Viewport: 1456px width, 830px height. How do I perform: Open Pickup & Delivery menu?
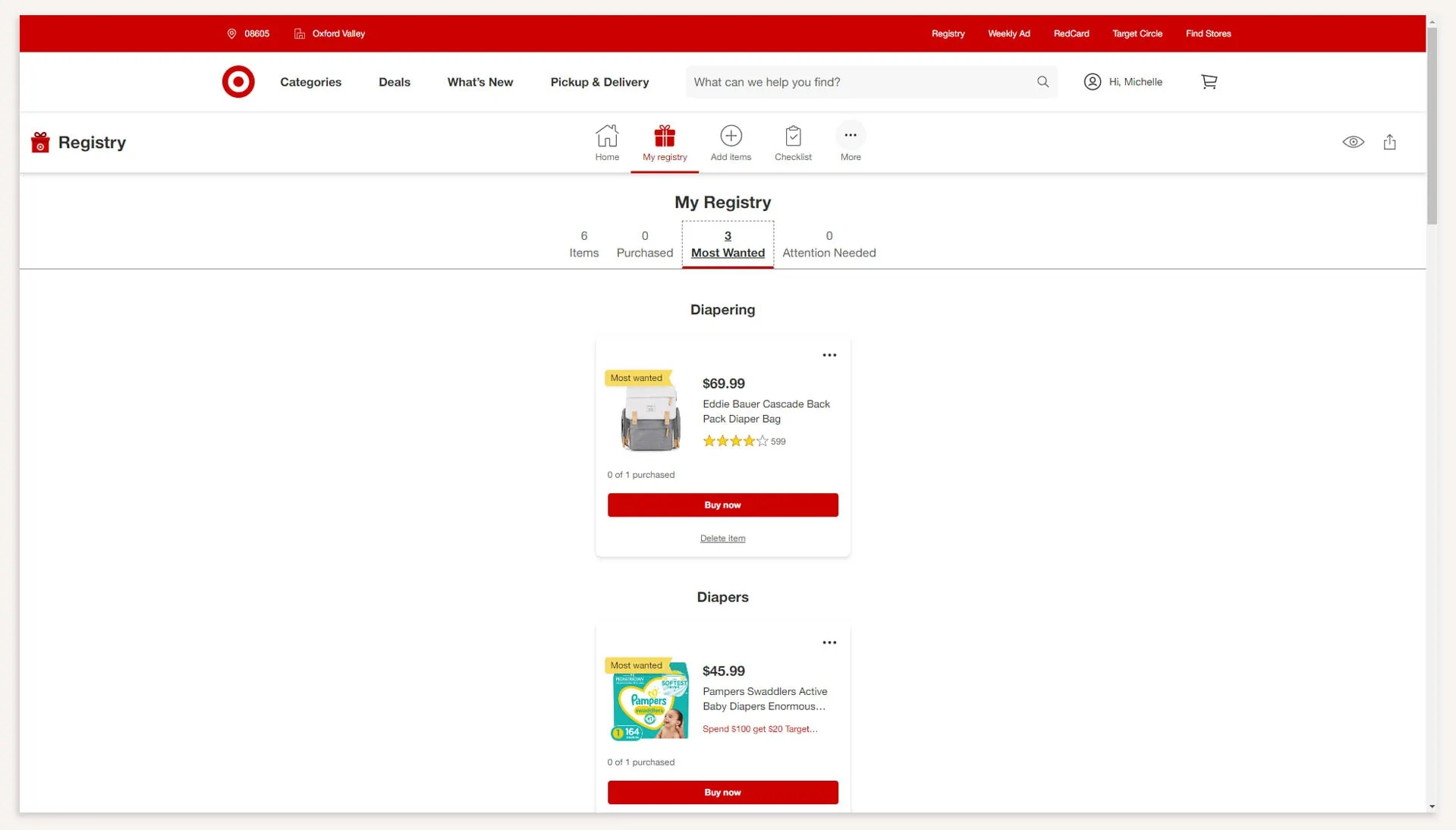pyautogui.click(x=599, y=82)
